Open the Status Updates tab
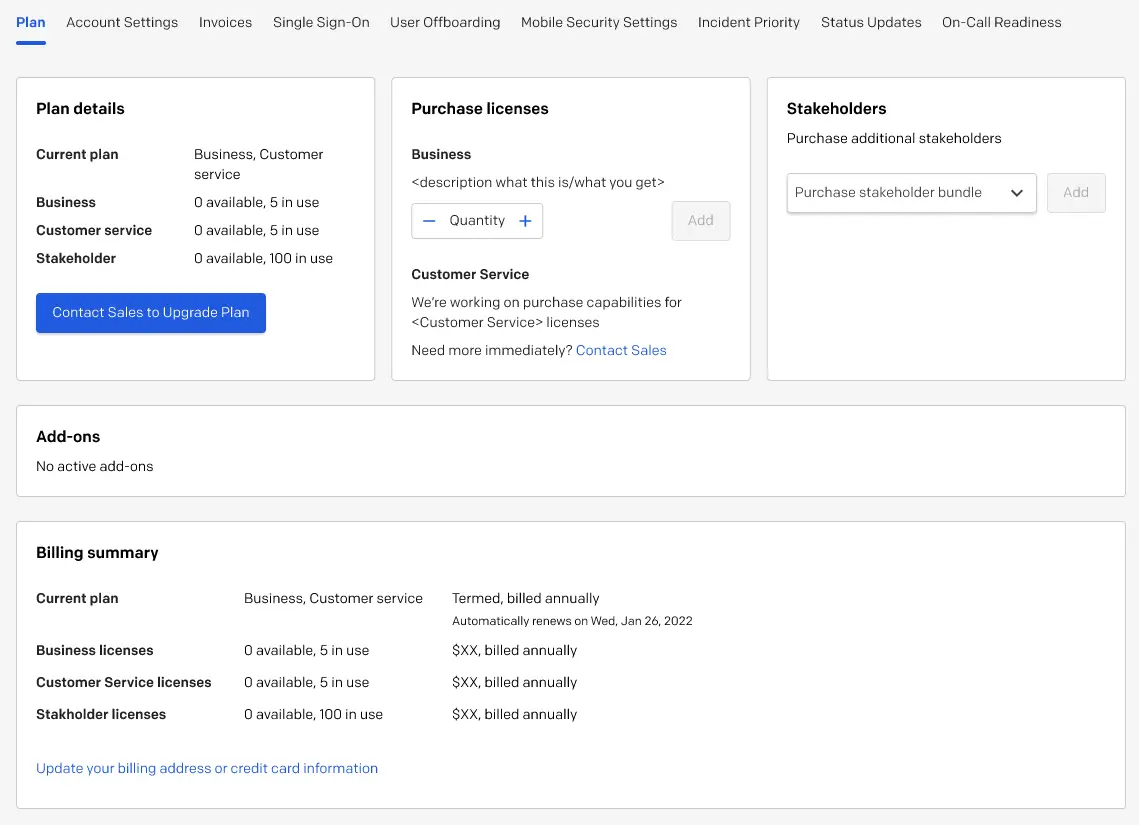1139x825 pixels. click(871, 23)
